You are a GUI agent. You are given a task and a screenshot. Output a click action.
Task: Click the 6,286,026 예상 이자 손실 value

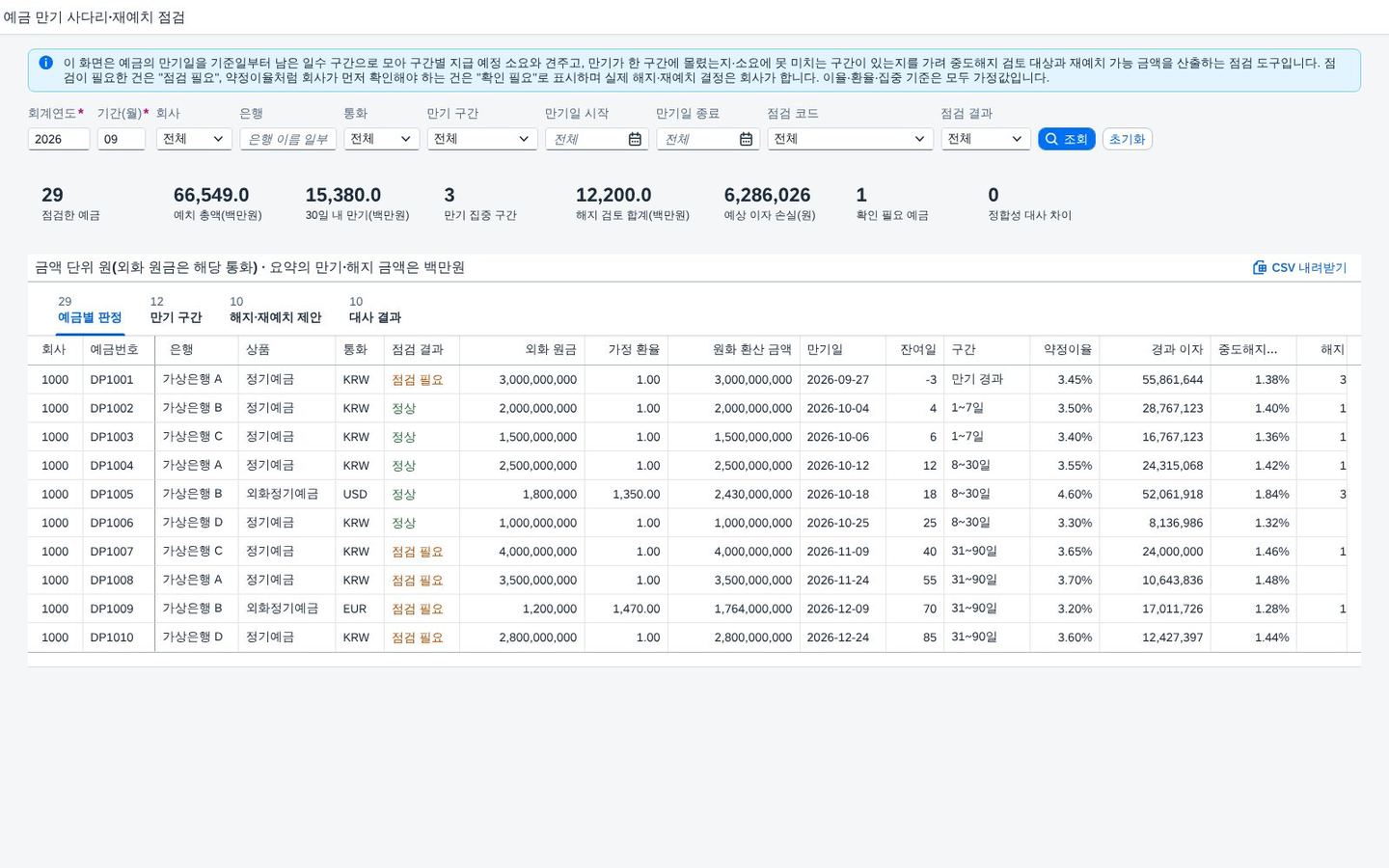pyautogui.click(x=767, y=195)
